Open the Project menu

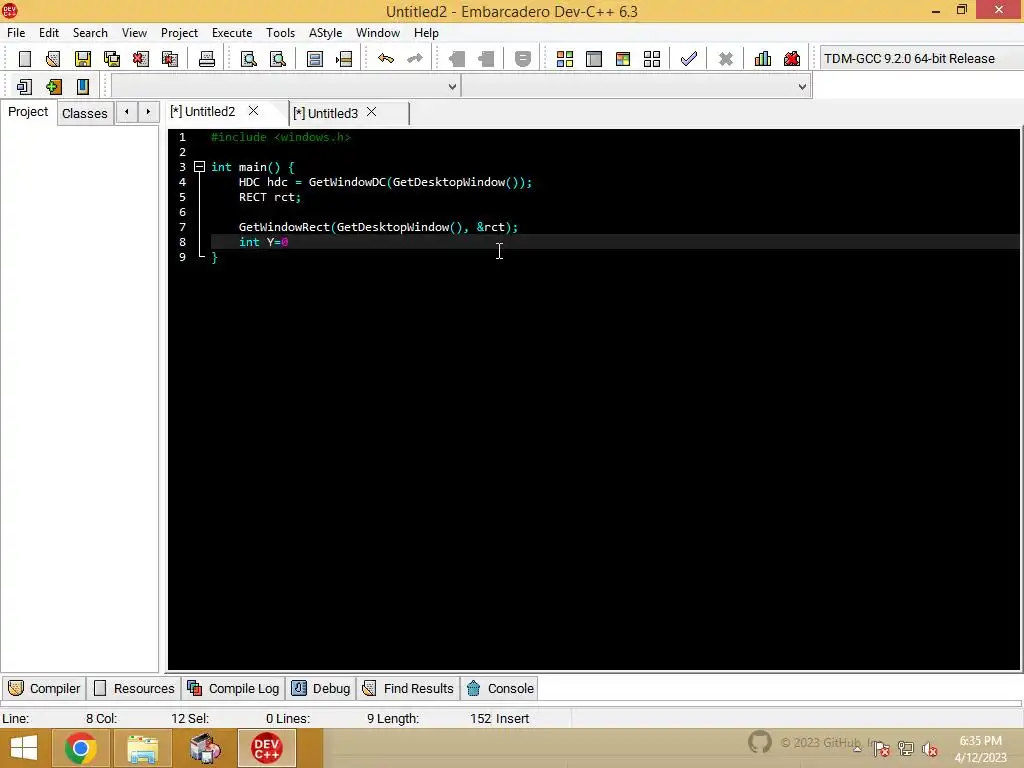click(180, 33)
